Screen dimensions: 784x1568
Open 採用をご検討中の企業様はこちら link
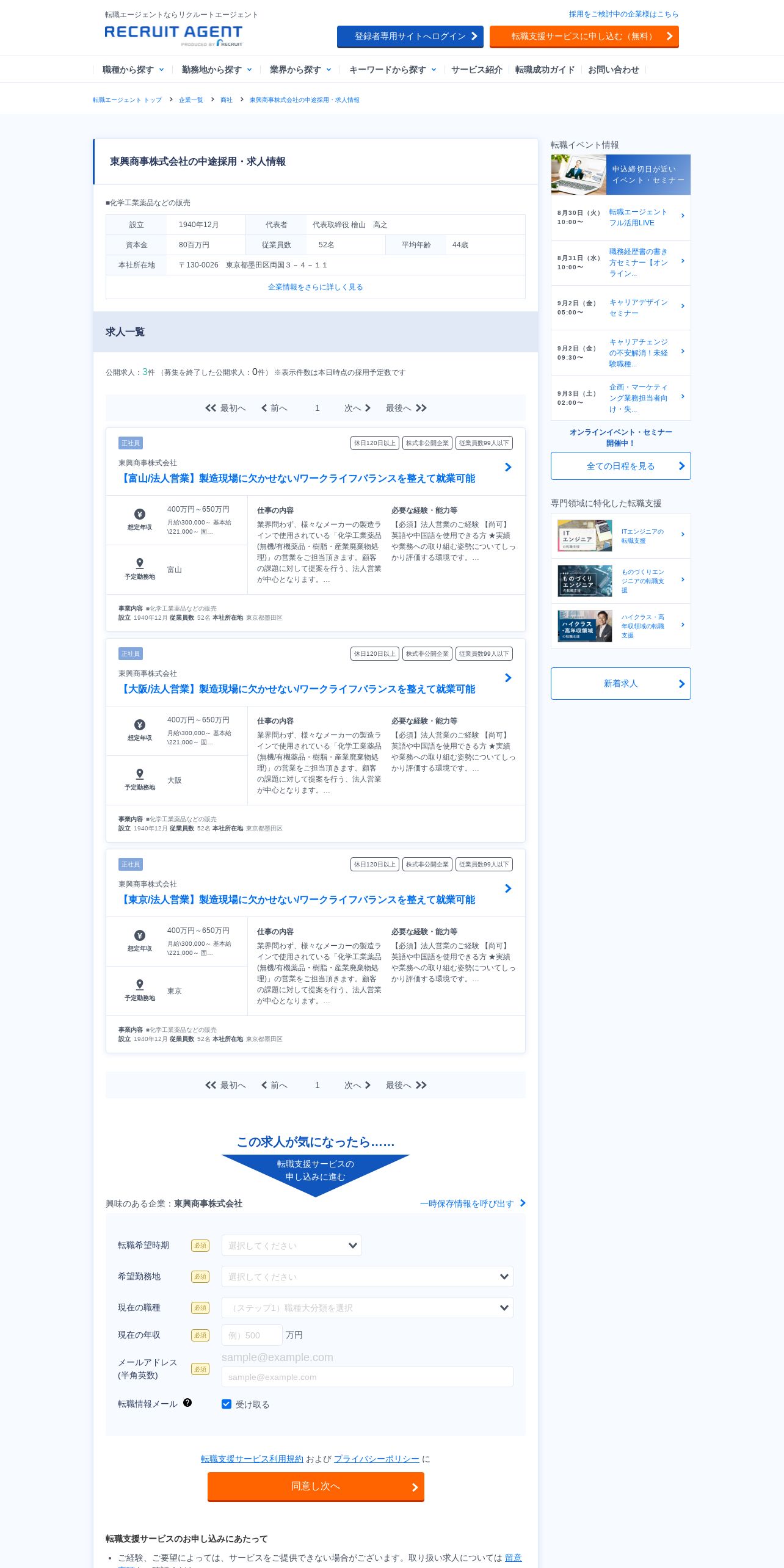[623, 14]
